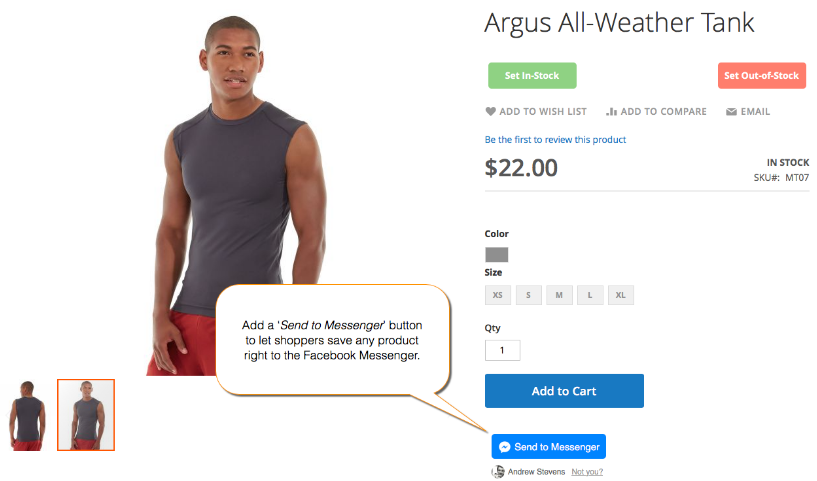Pick the gray color swatch

[497, 254]
